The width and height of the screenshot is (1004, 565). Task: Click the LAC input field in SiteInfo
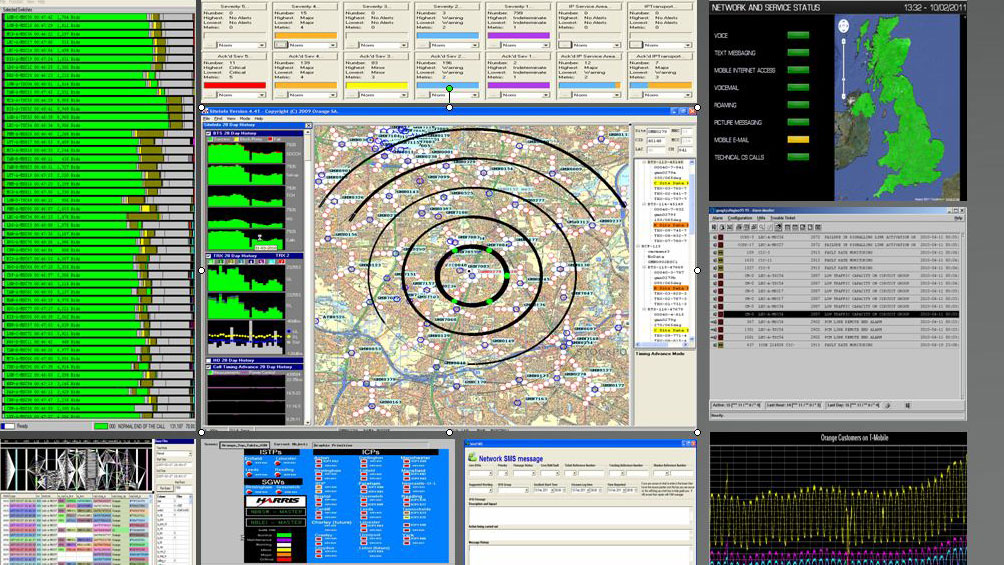coord(656,150)
